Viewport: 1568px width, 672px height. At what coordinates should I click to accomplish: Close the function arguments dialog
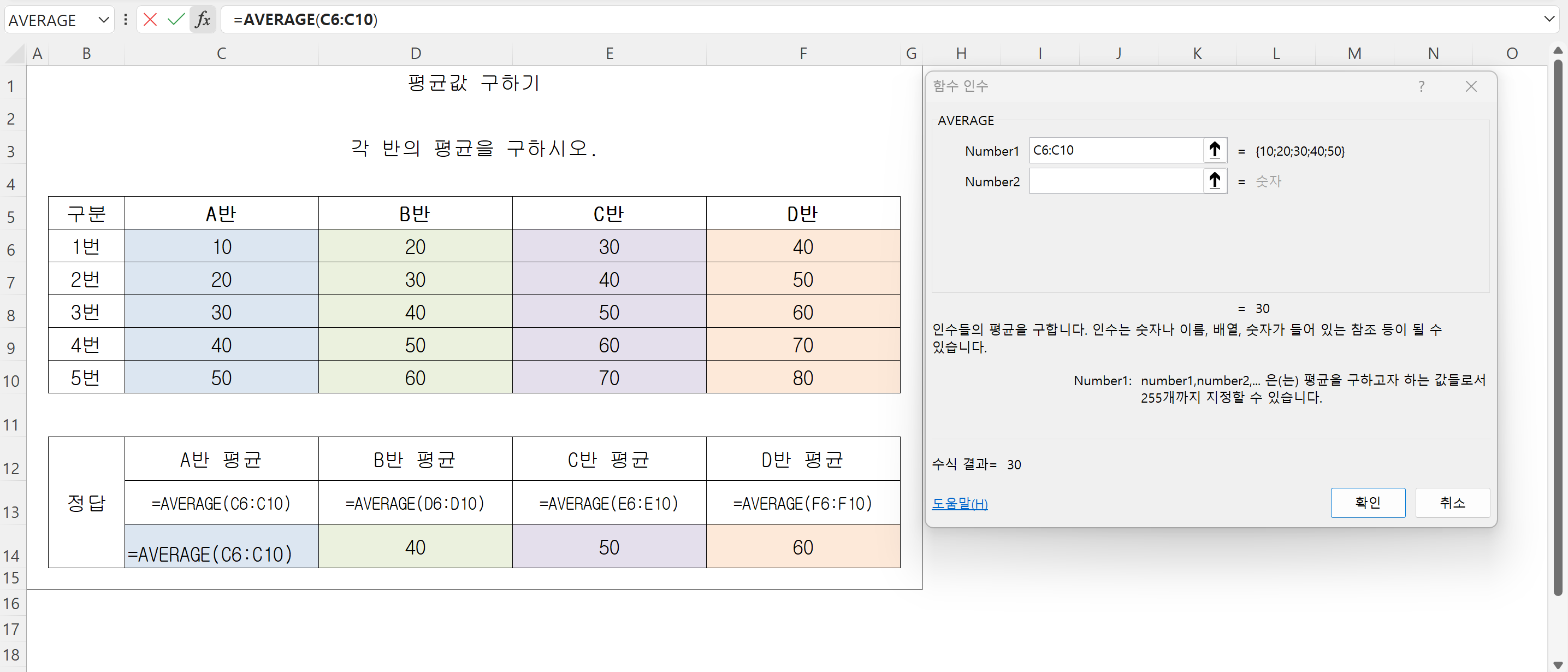[x=1471, y=86]
